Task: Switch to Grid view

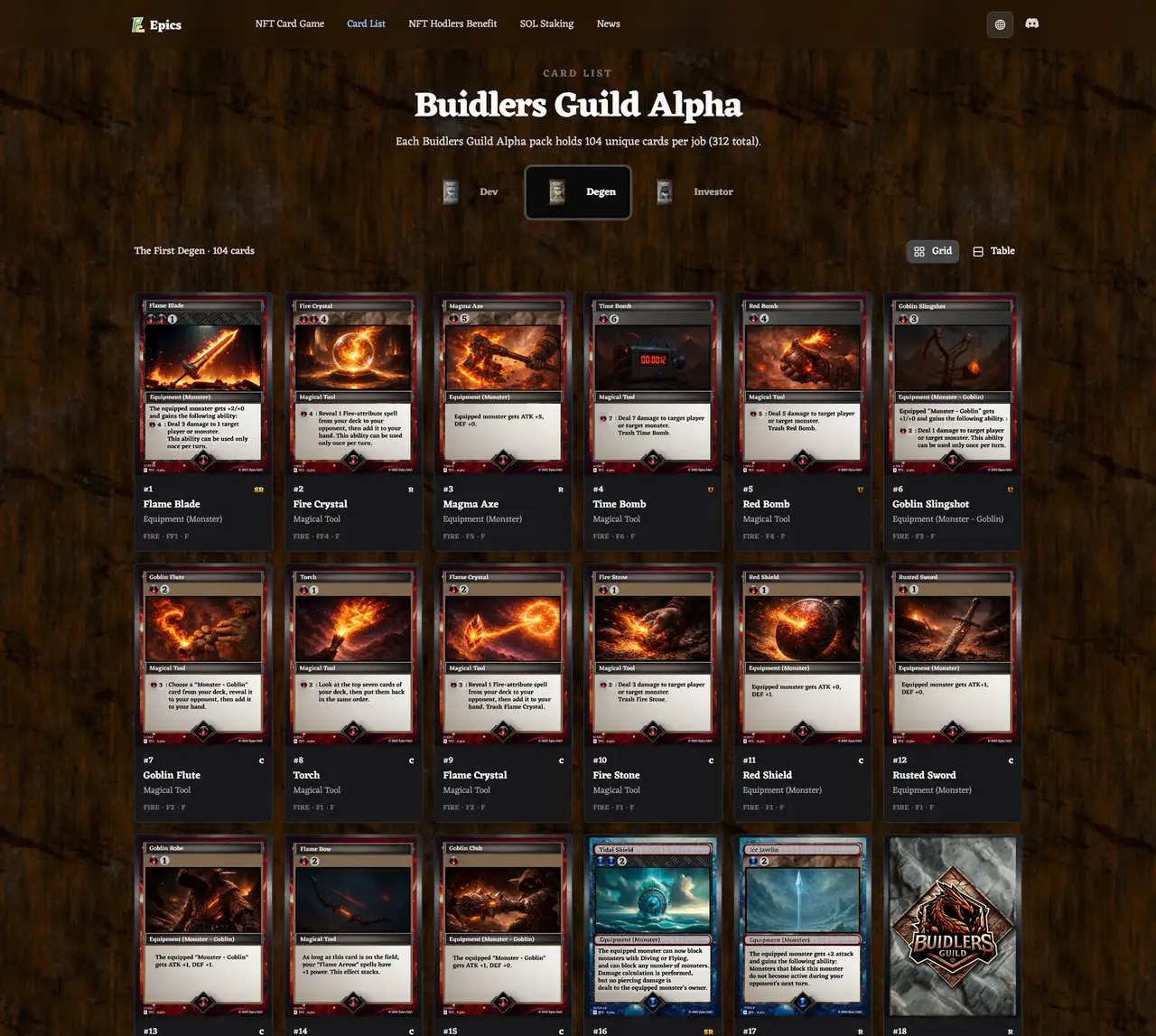Action: coord(933,251)
